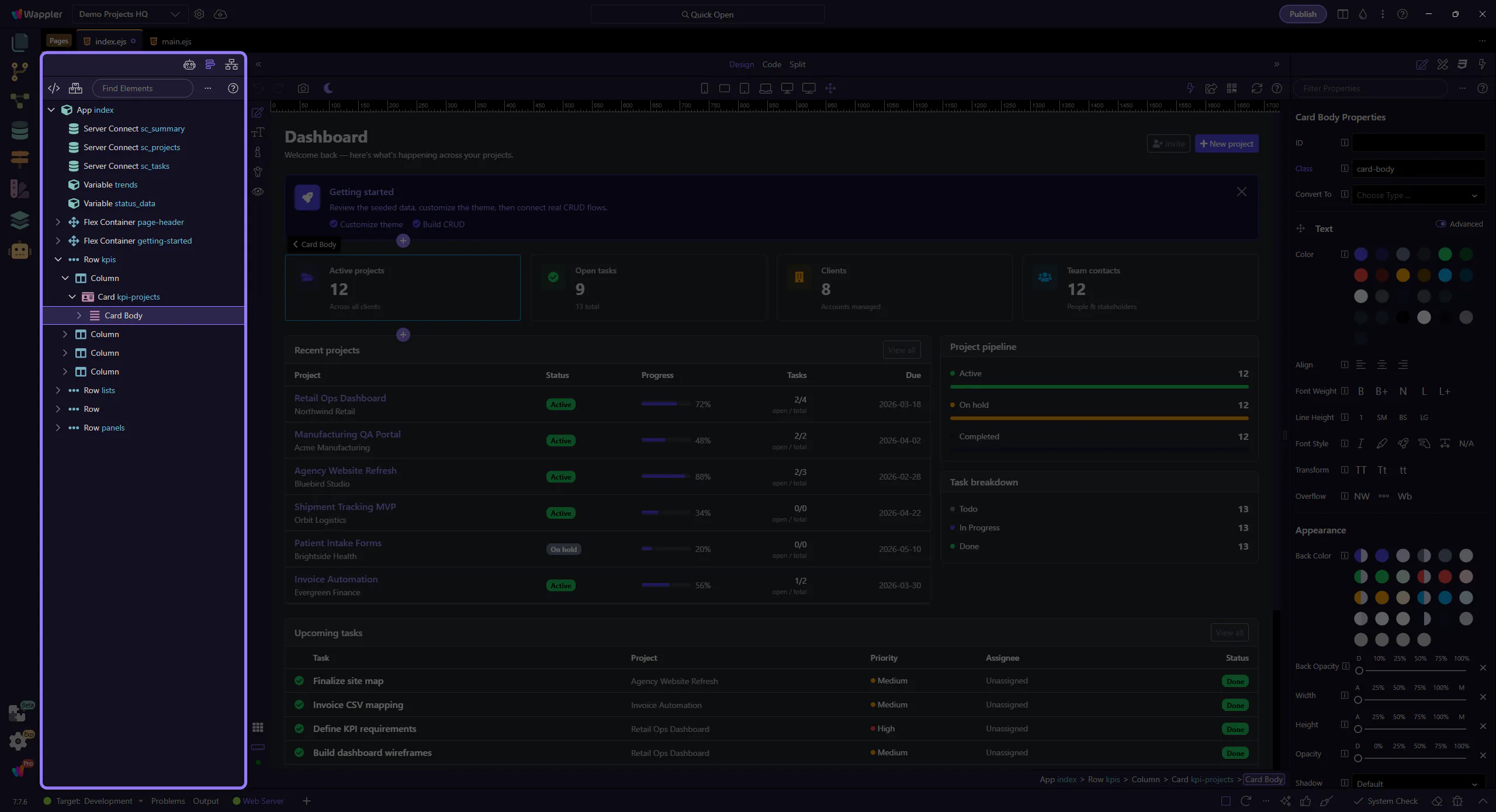
Task: Open the Git branch manager sidebar icon
Action: (x=19, y=71)
